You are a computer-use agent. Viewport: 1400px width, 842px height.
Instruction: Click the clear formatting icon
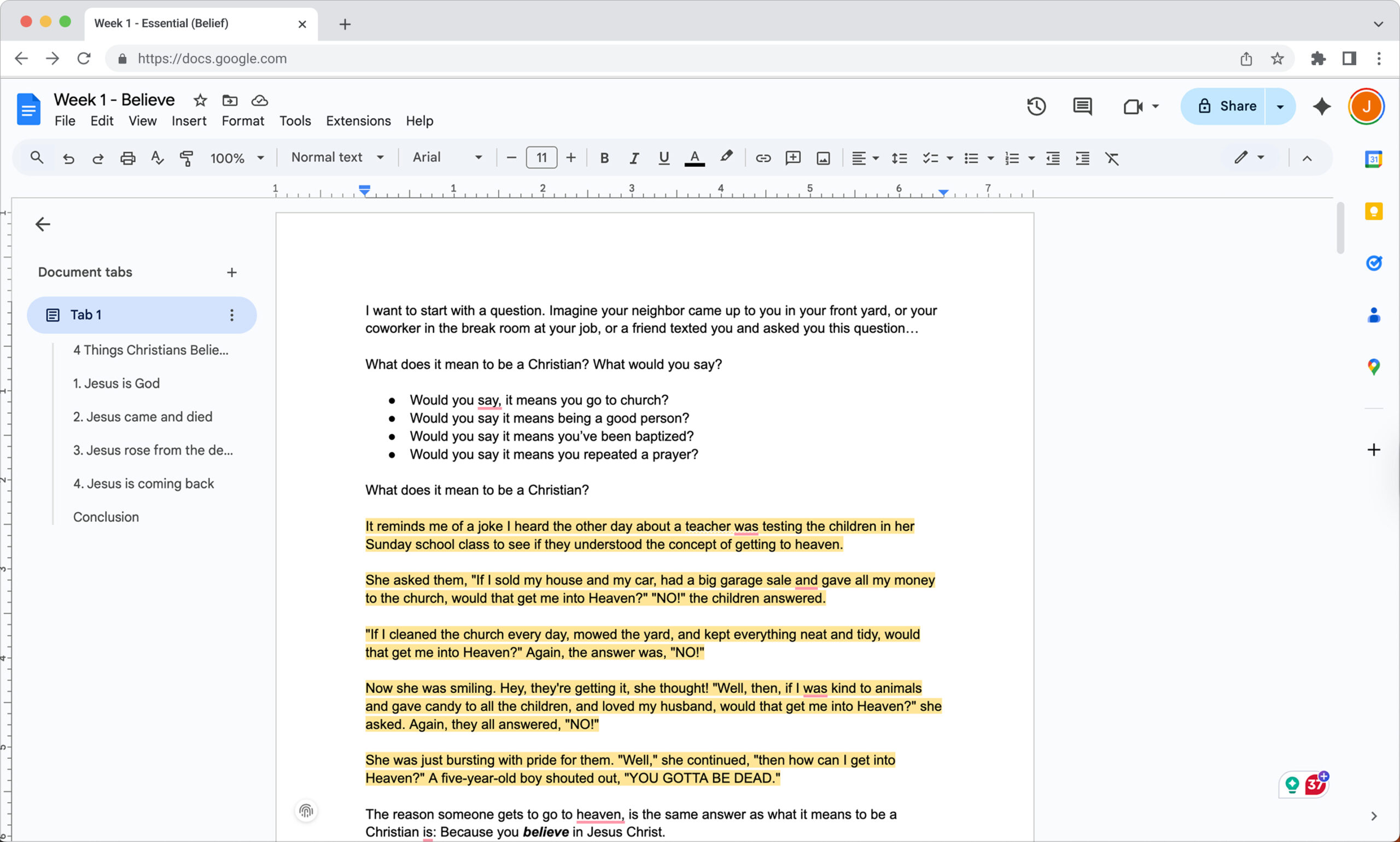(1112, 157)
